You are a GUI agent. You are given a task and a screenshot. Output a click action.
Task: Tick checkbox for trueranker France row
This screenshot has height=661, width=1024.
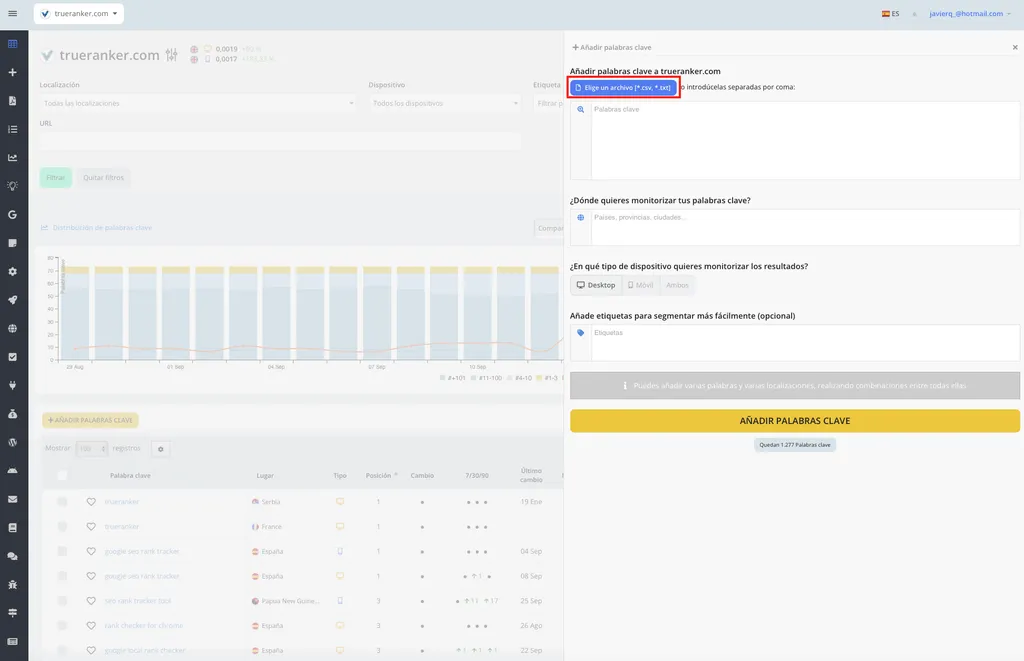(62, 526)
